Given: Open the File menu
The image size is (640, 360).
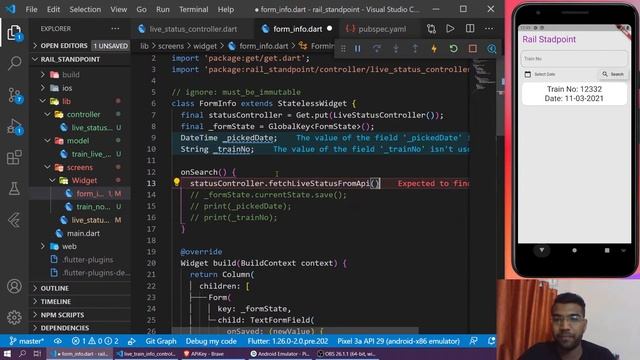Looking at the screenshot, I should click(31, 9).
